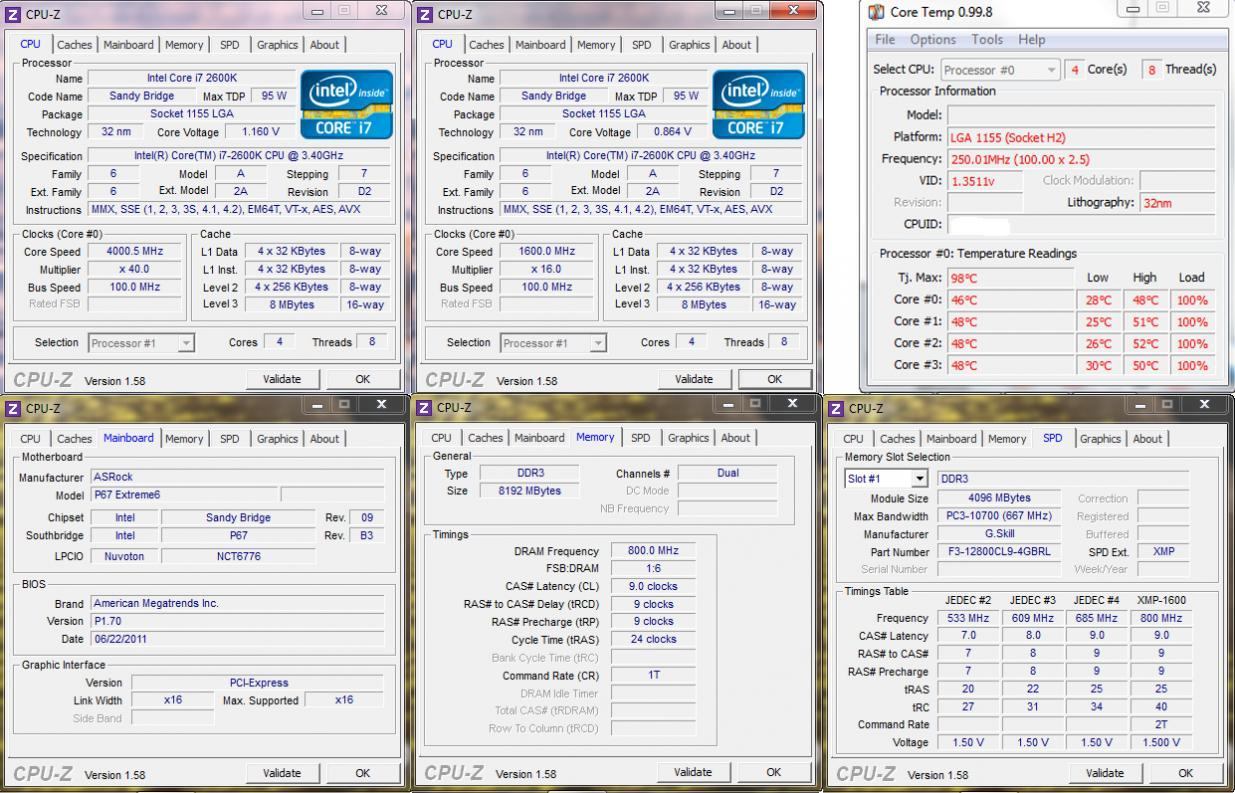This screenshot has height=793, width=1235.
Task: Click Validate in the 1600.0 MHz CPU-Z window
Action: [x=694, y=379]
